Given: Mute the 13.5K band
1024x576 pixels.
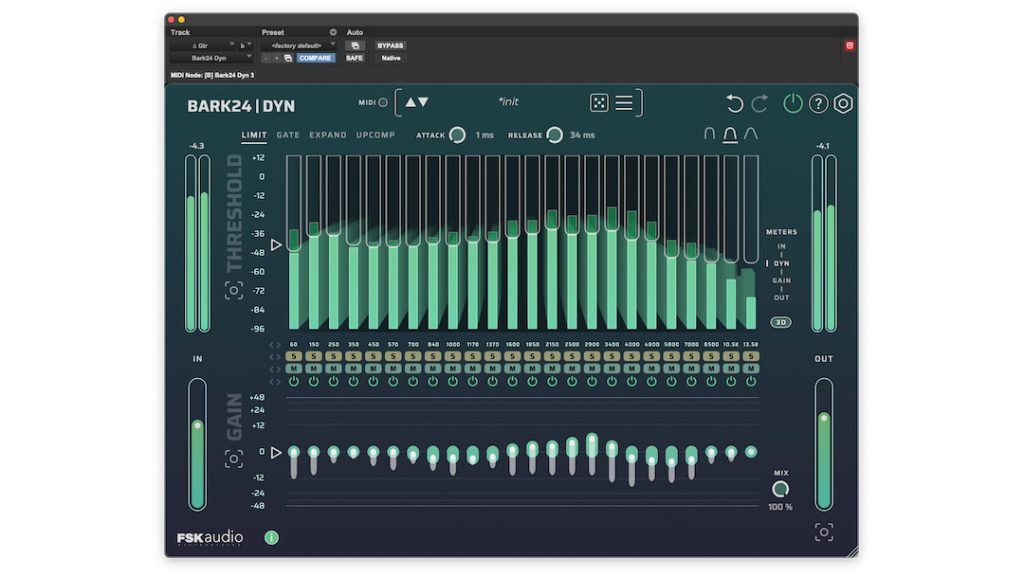Looking at the screenshot, I should click(x=751, y=369).
